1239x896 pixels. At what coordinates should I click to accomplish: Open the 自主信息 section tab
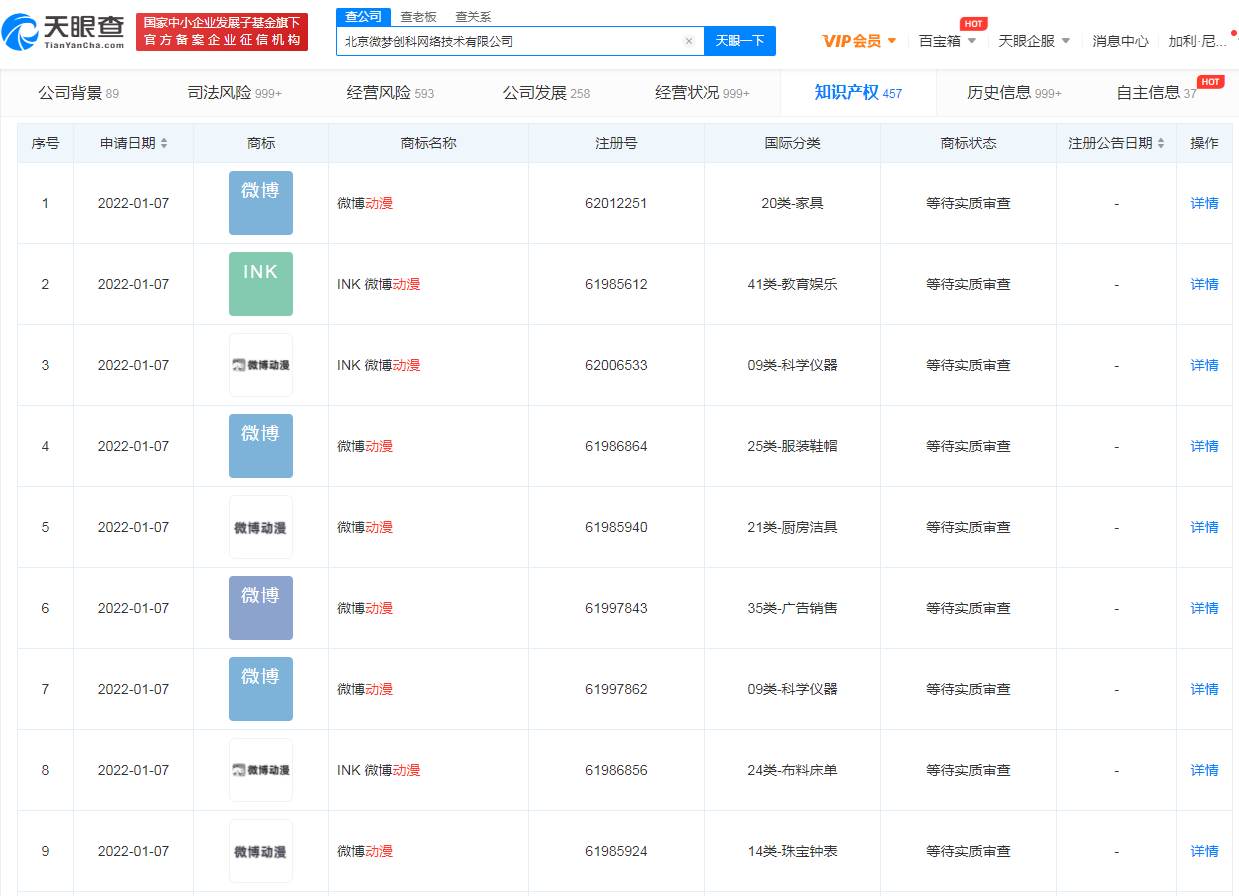coord(1156,93)
